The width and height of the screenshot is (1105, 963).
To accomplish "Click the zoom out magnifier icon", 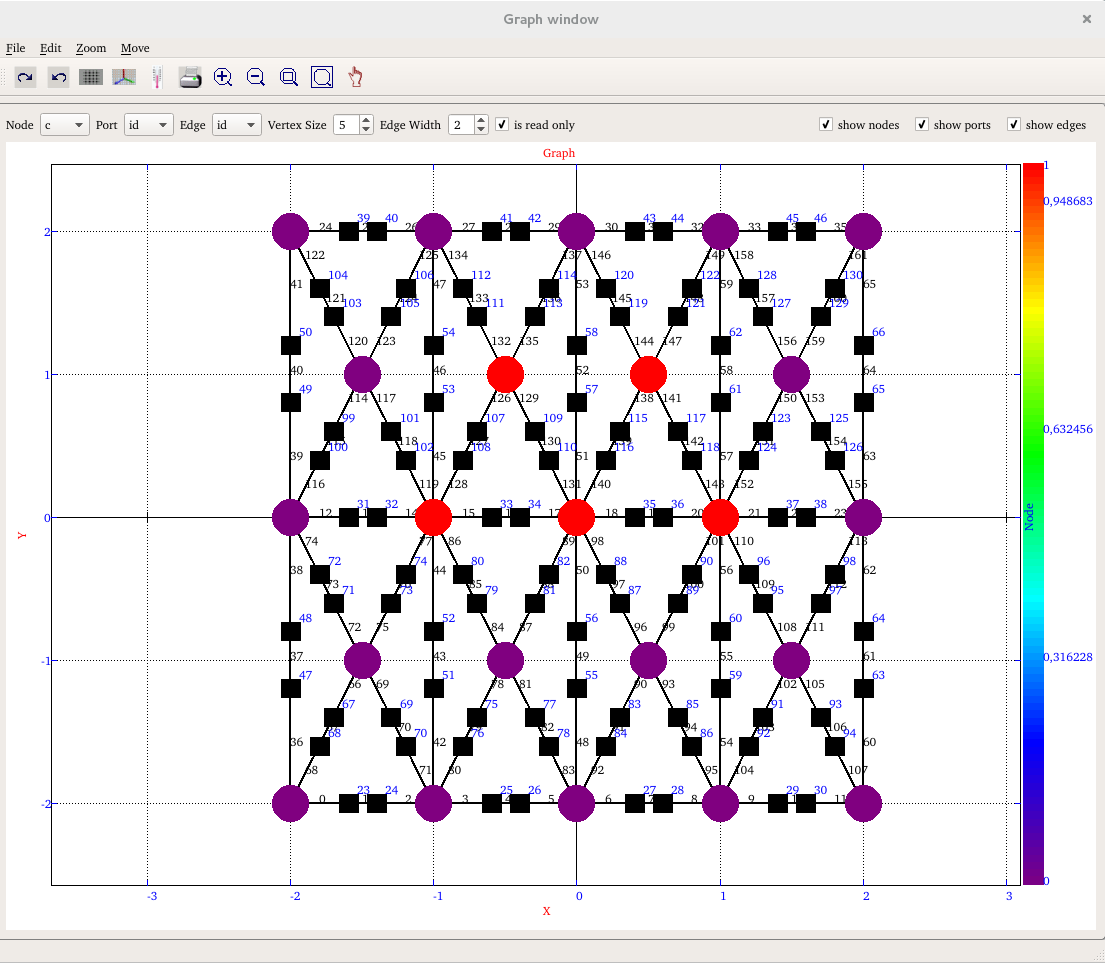I will click(256, 77).
